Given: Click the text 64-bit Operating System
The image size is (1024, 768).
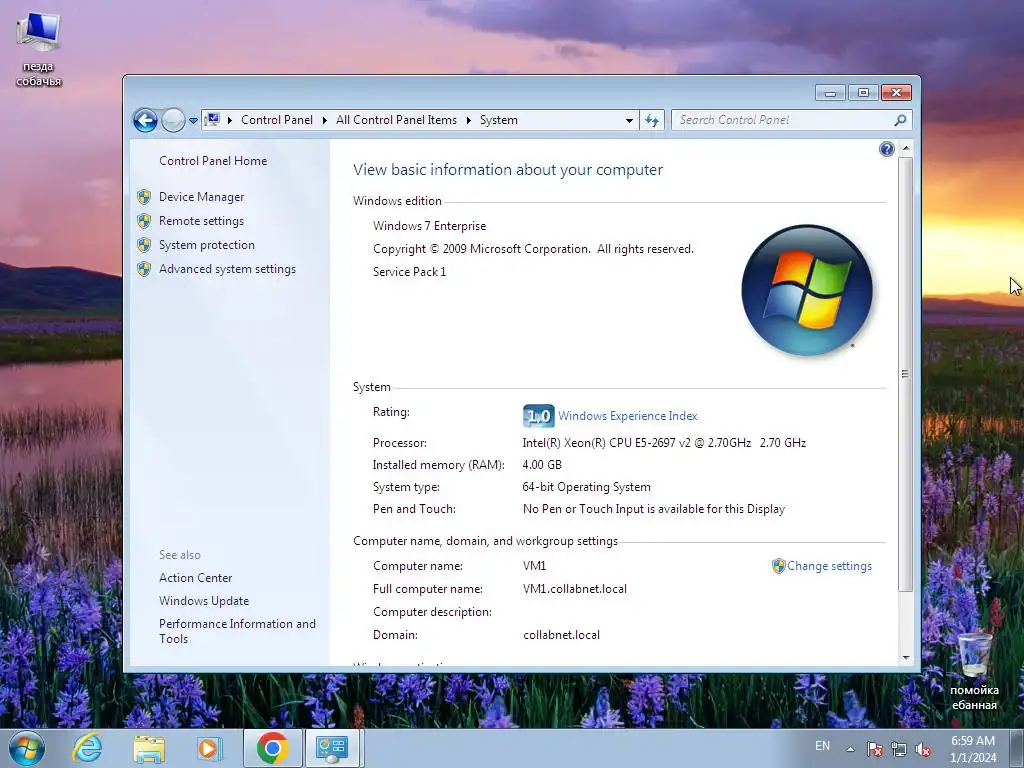Looking at the screenshot, I should click(586, 487).
